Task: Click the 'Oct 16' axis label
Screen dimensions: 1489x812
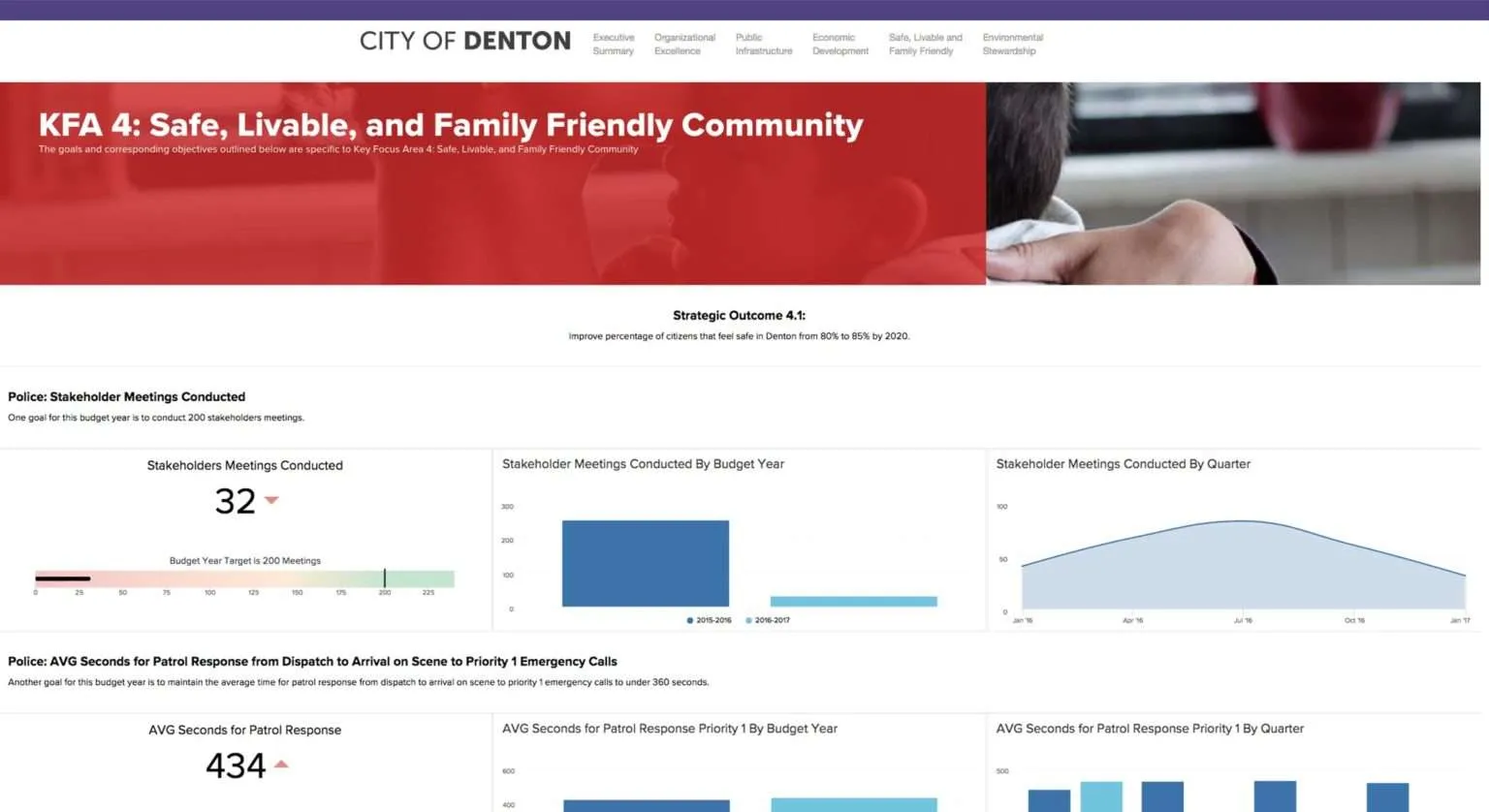Action: click(x=1354, y=620)
